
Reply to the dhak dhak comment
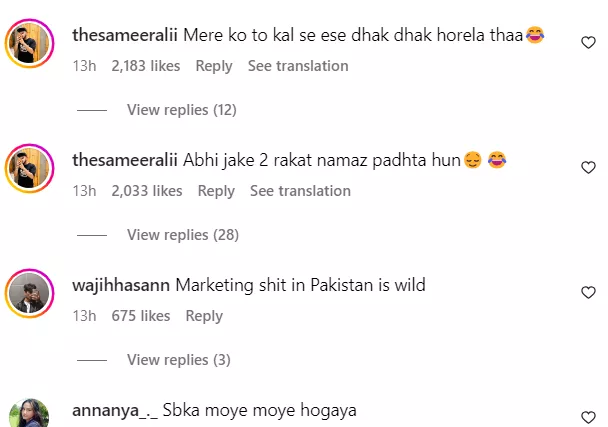pos(214,66)
